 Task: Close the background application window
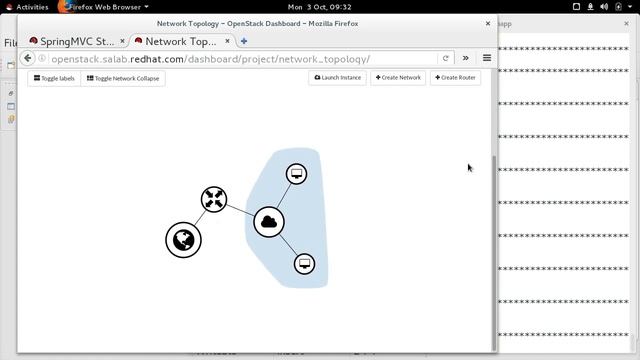click(627, 24)
